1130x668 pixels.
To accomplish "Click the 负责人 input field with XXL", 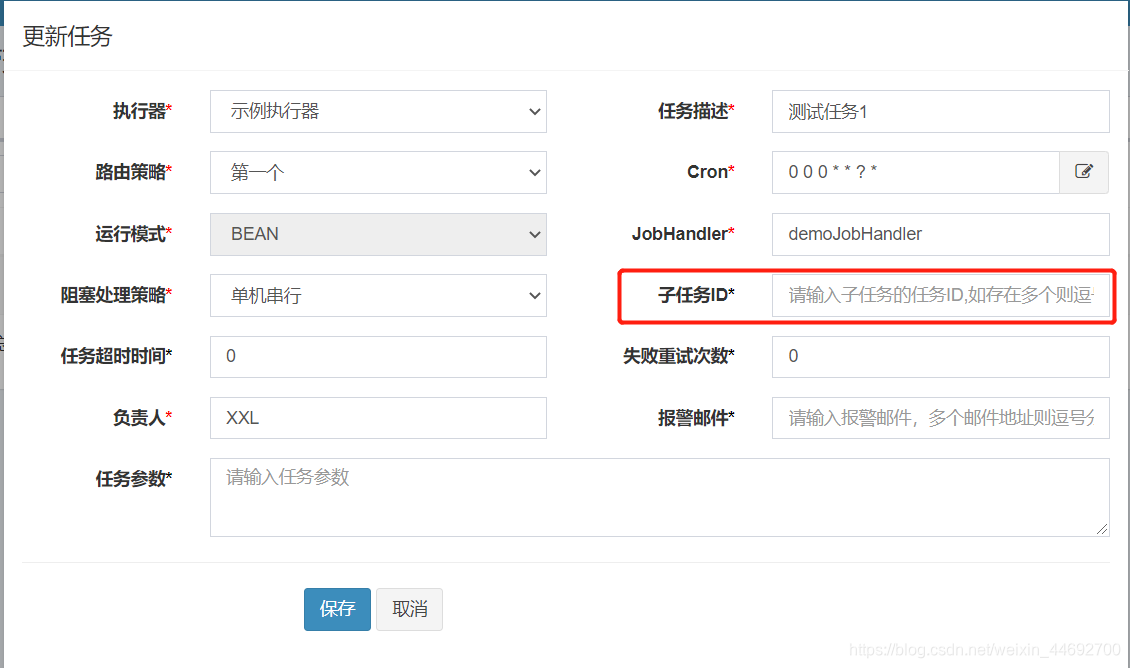I will (378, 418).
